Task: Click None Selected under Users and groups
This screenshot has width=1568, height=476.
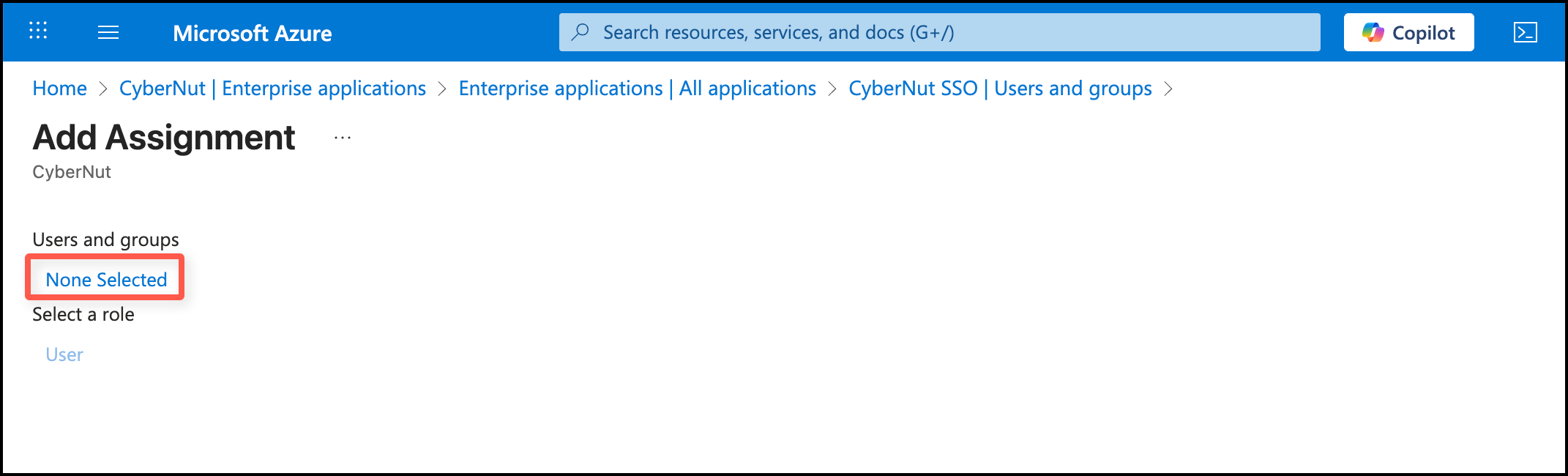Action: click(106, 280)
